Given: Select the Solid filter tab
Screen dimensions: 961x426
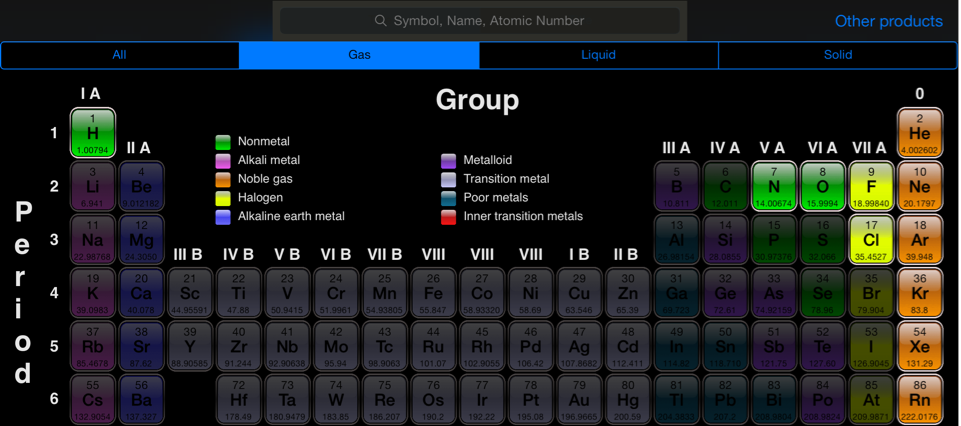Looking at the screenshot, I should tap(838, 55).
